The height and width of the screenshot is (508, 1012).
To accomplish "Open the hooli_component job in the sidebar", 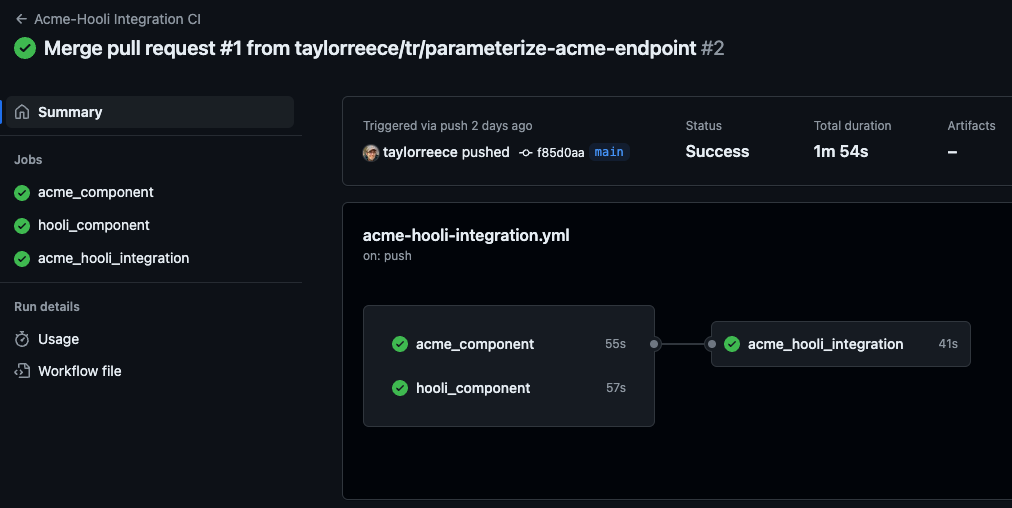I will pyautogui.click(x=94, y=225).
